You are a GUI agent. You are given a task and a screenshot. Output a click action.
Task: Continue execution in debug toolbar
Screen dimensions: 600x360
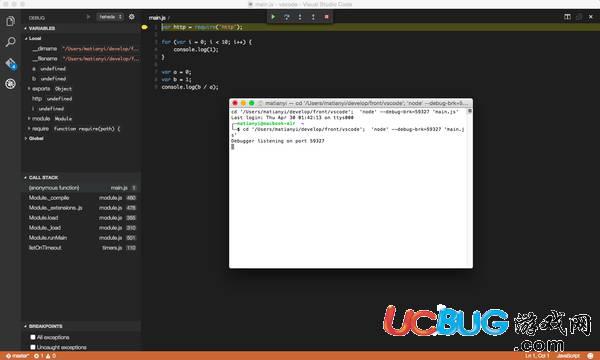coord(273,17)
